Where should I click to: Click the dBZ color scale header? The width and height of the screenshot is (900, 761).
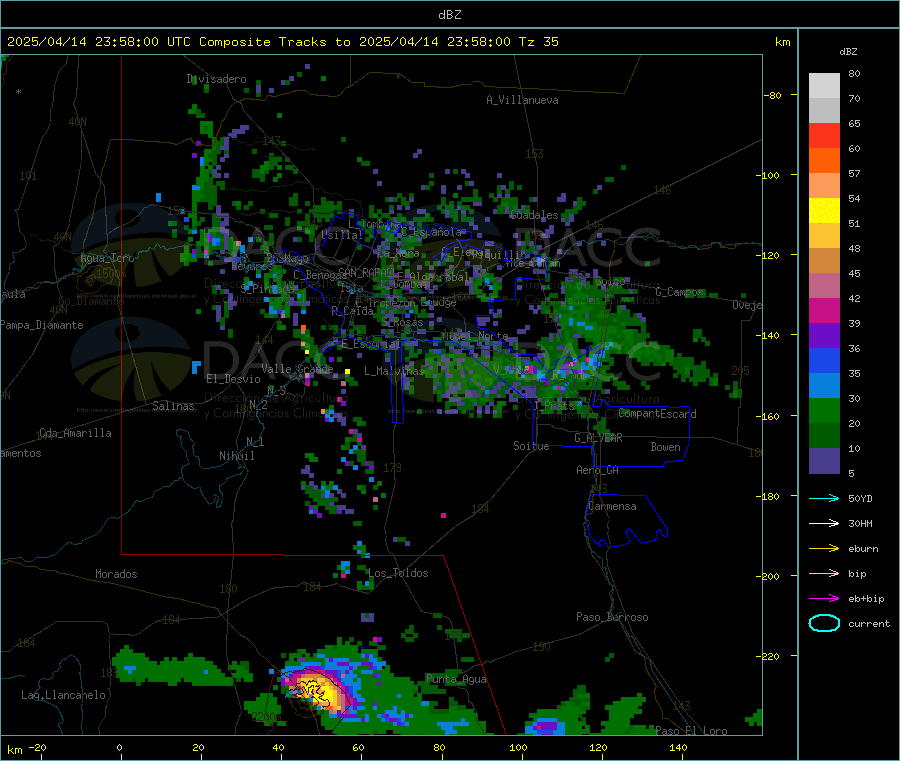pos(848,52)
